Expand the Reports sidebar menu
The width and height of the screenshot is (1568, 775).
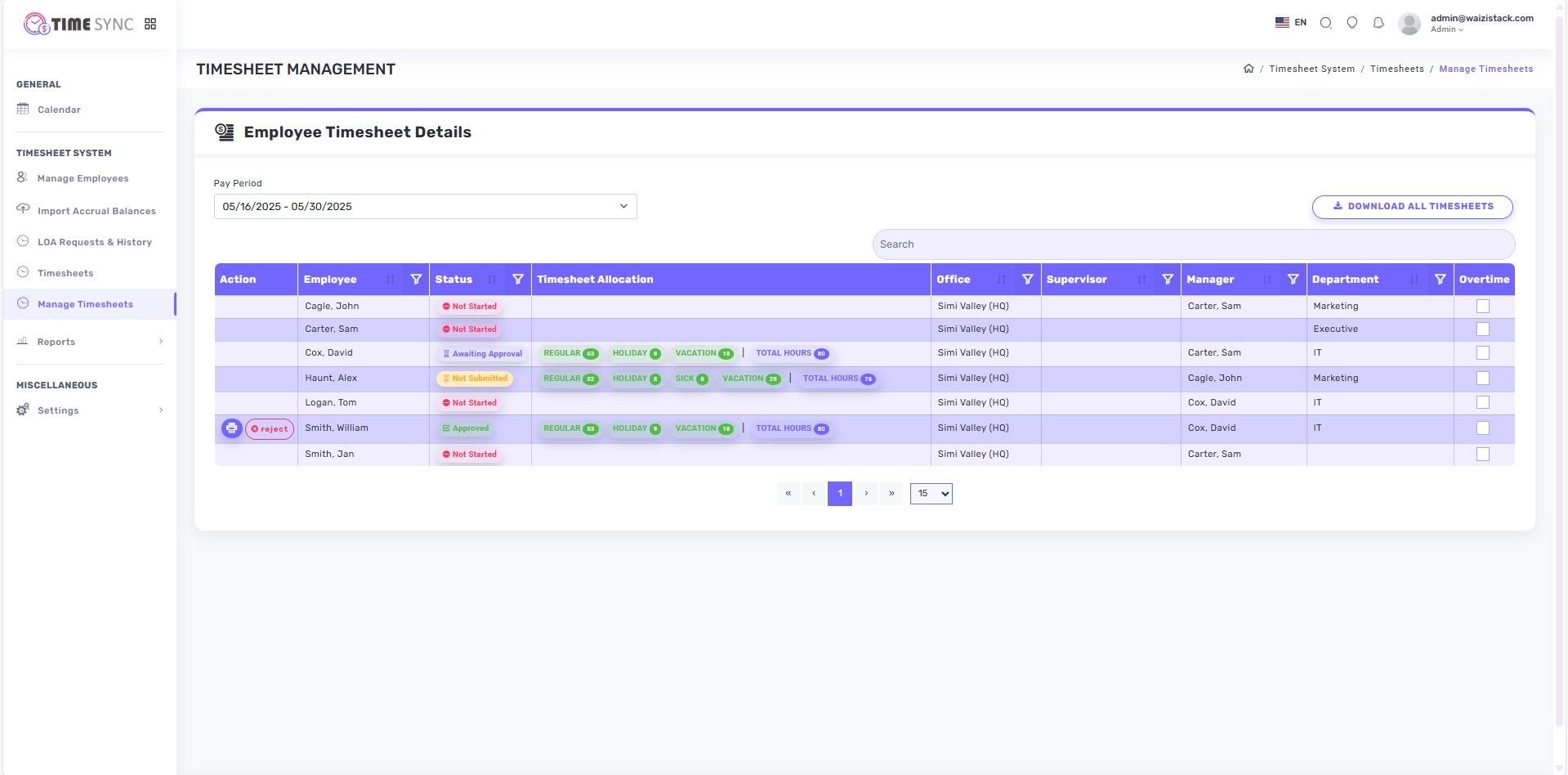tap(90, 342)
